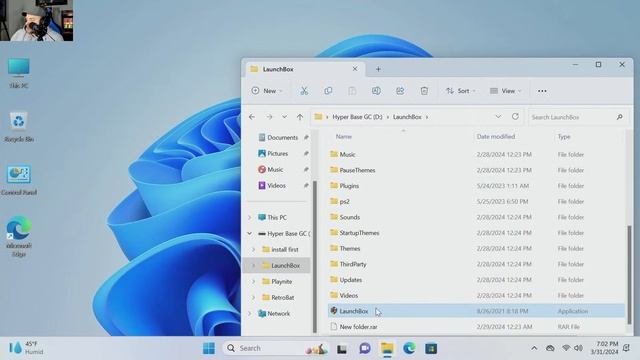Go forward with the right arrow button
Screen dimensions: 640x360
269,117
